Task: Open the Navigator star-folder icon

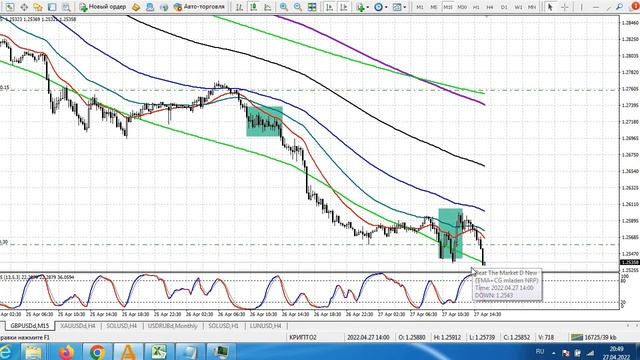Action: coord(38,7)
